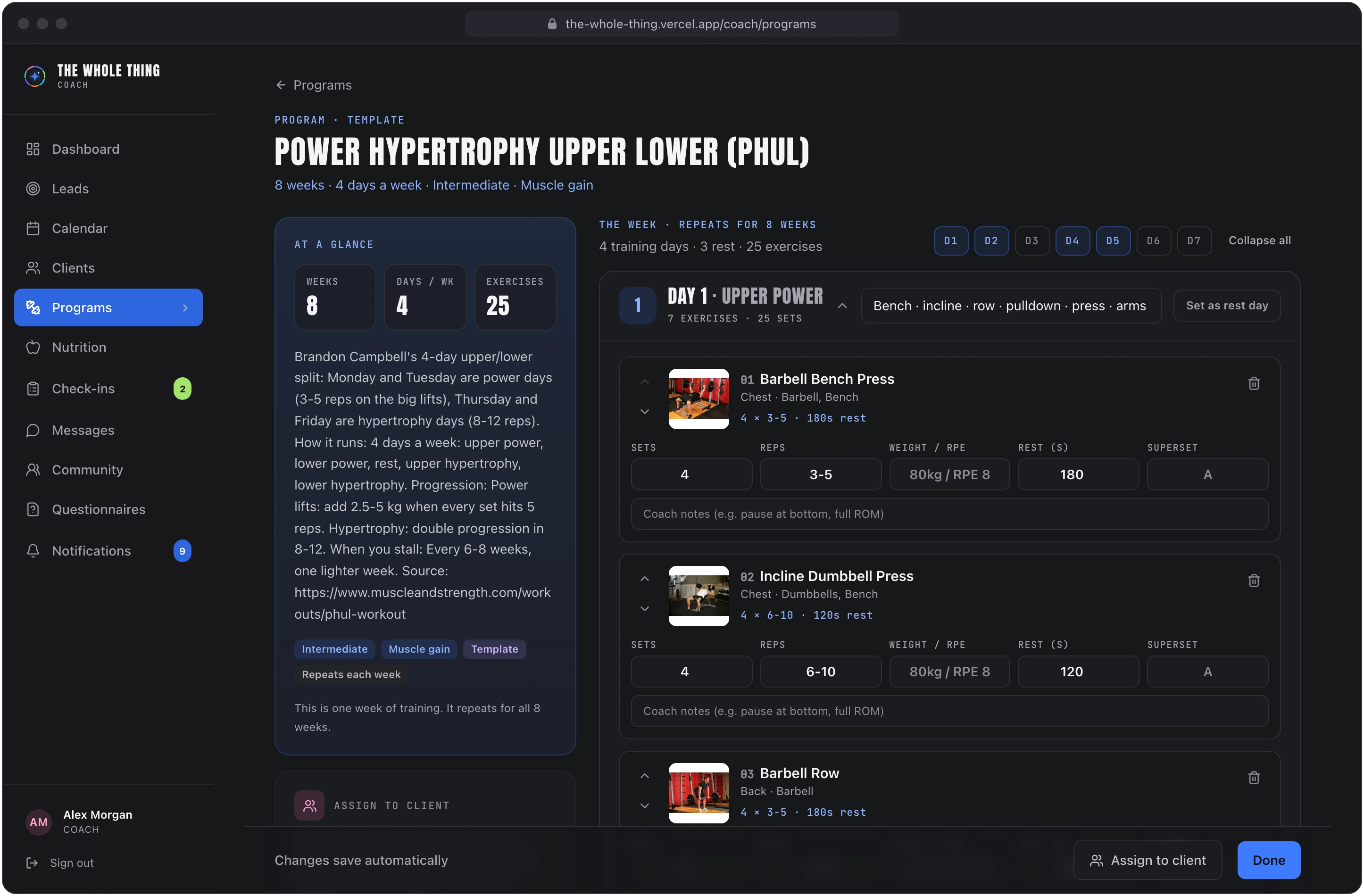This screenshot has height=896, width=1364.
Task: Click the Sign out icon
Action: (32, 863)
